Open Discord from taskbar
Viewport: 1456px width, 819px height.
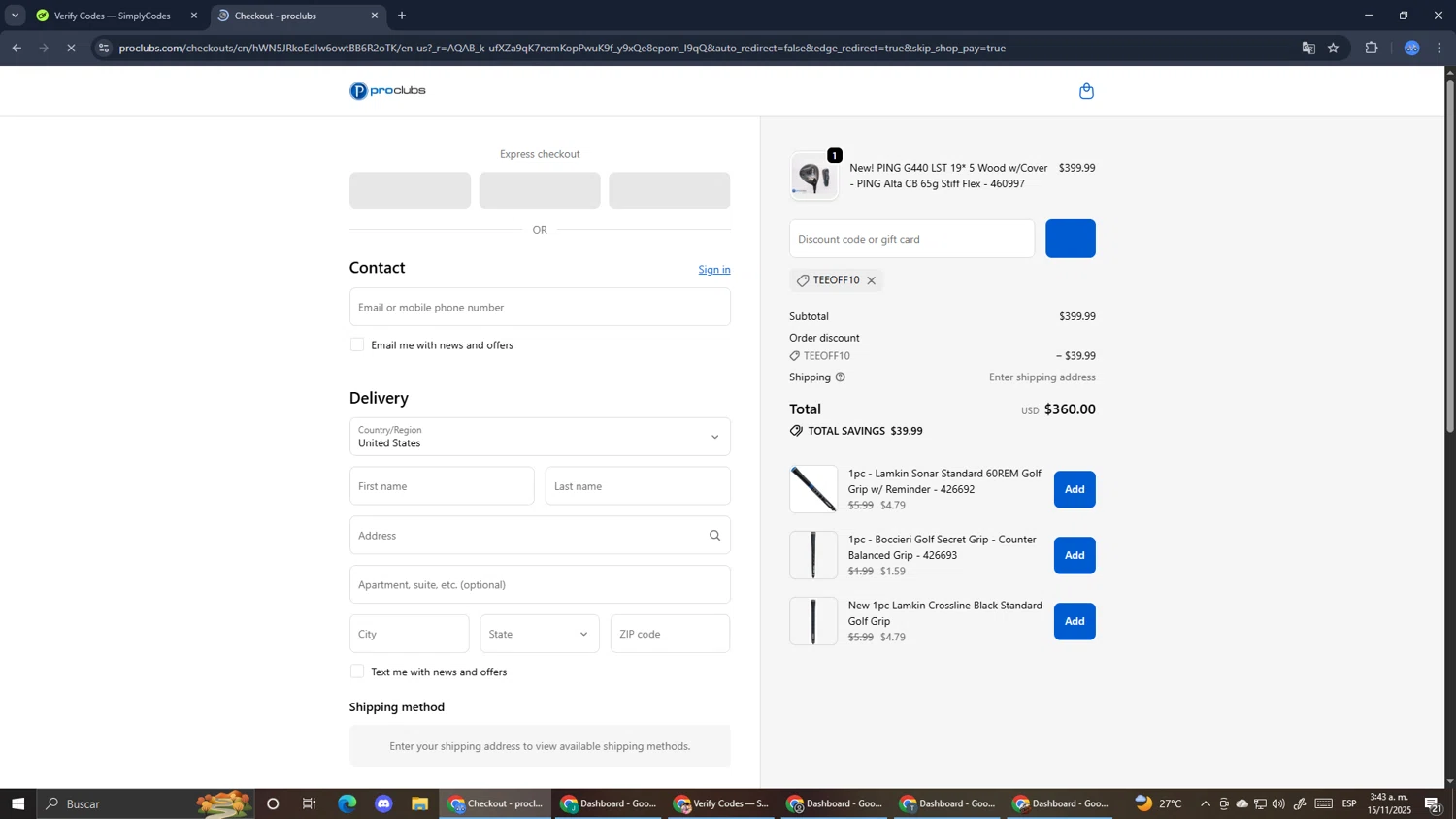click(x=383, y=803)
